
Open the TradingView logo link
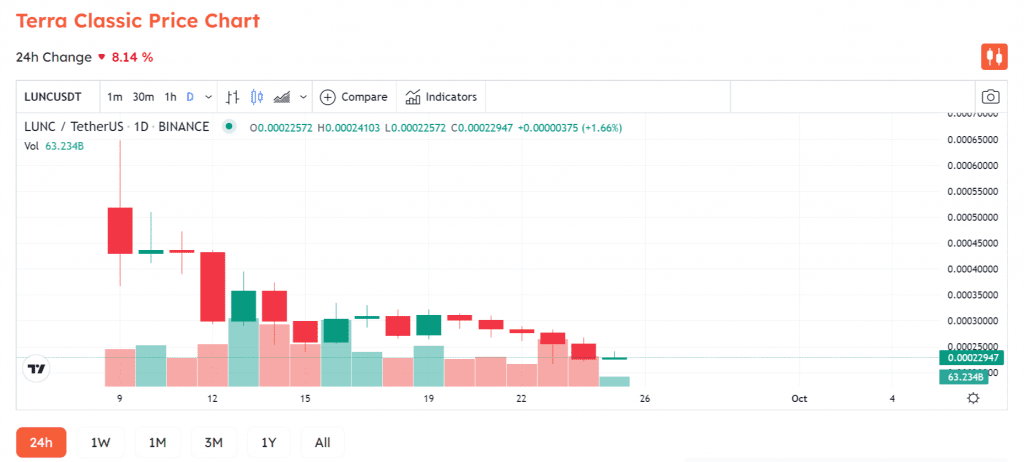click(37, 369)
